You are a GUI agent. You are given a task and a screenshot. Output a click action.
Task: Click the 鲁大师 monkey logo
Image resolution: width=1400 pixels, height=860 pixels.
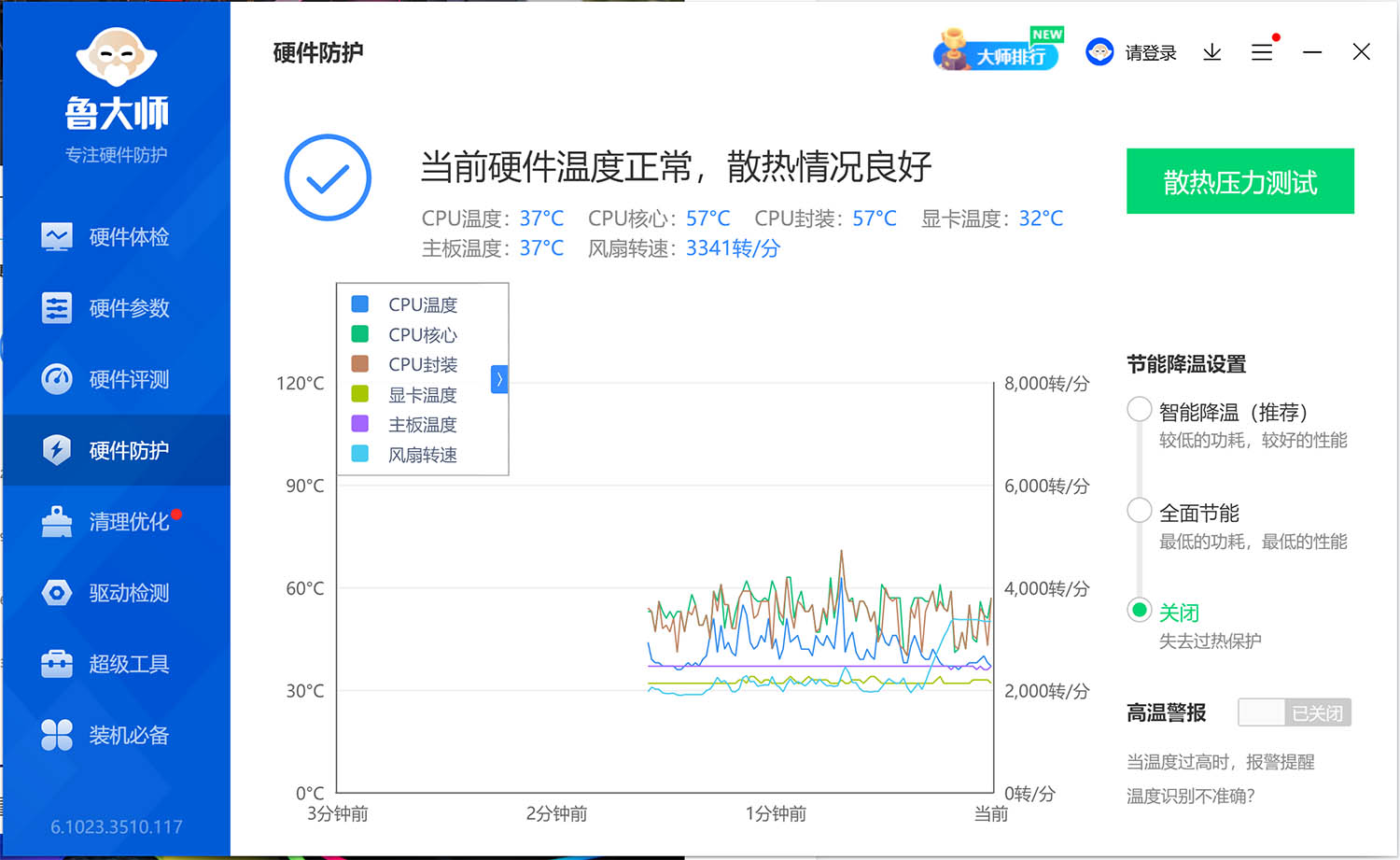click(x=115, y=56)
